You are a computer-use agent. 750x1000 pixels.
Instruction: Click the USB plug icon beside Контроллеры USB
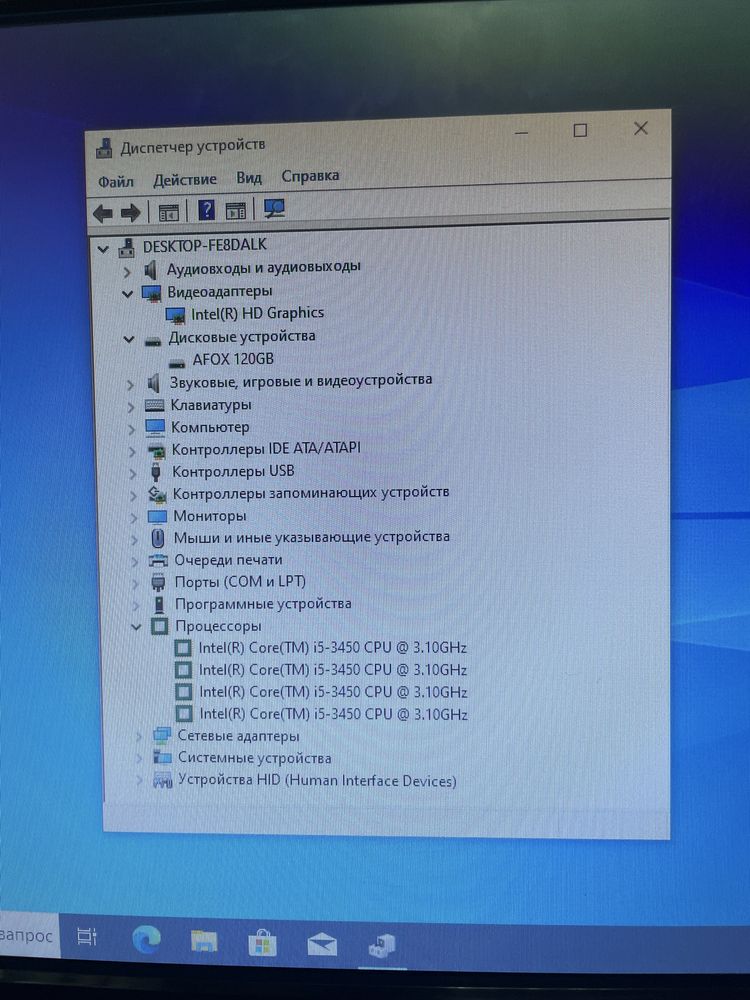[x=156, y=472]
